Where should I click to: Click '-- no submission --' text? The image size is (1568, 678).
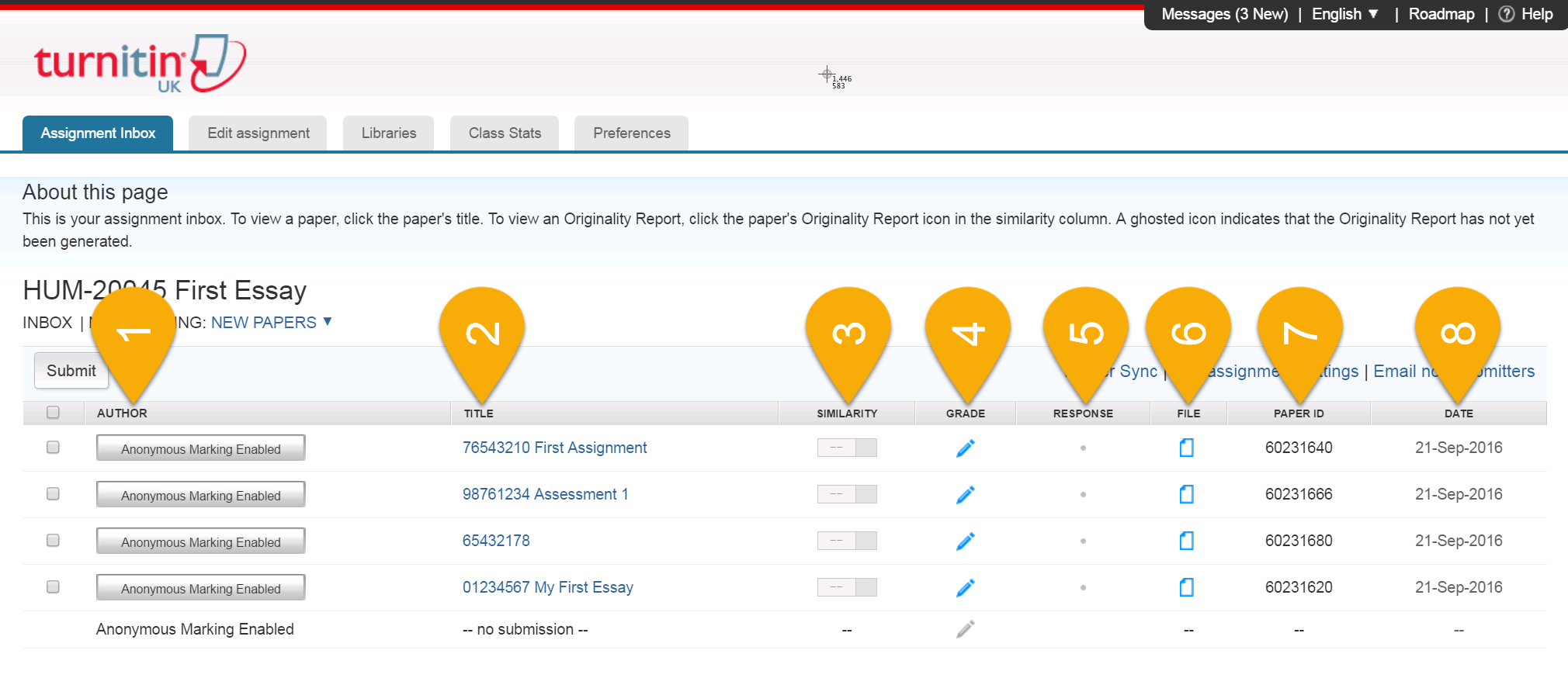[526, 629]
